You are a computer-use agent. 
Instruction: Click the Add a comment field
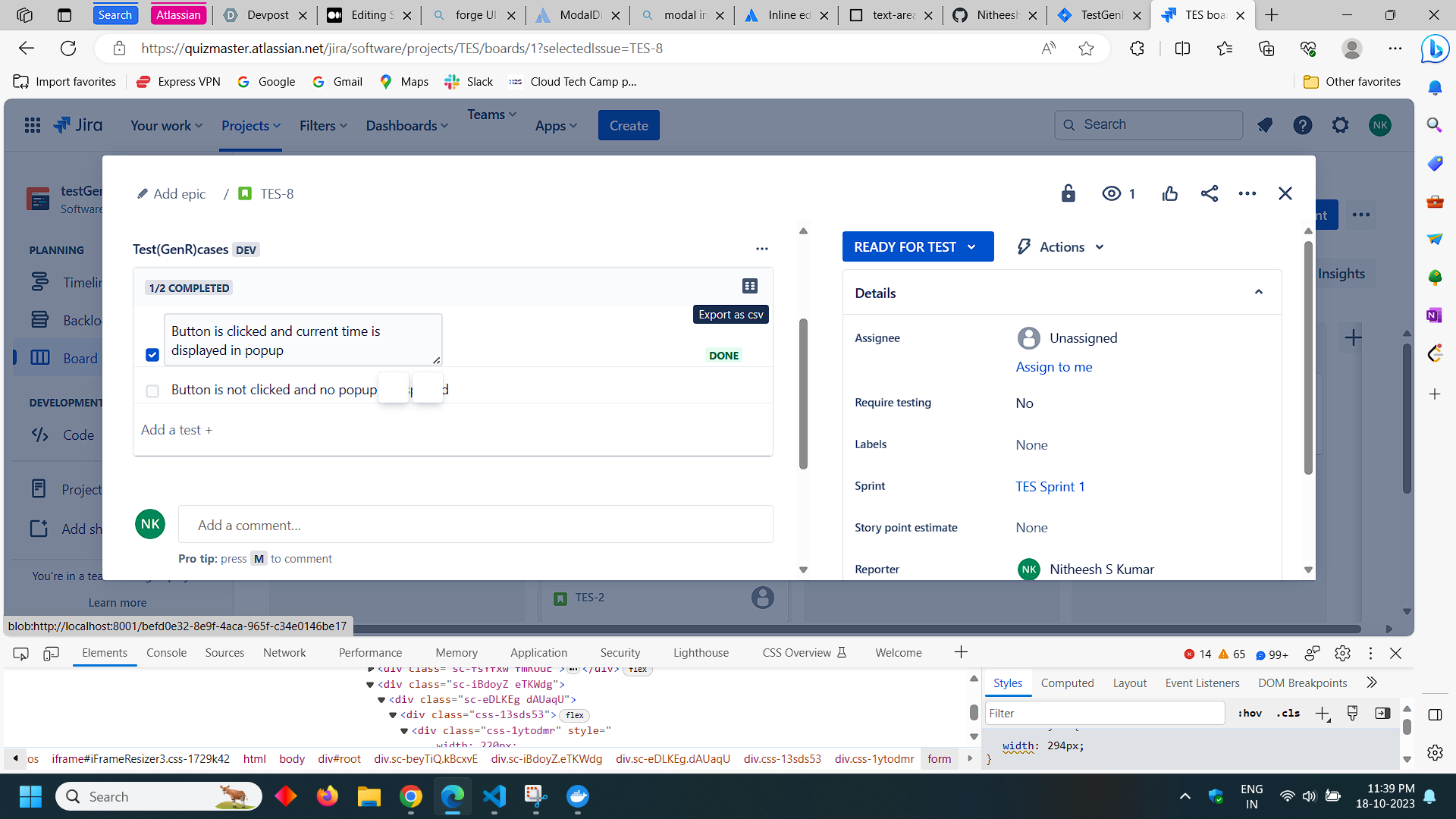click(x=475, y=525)
